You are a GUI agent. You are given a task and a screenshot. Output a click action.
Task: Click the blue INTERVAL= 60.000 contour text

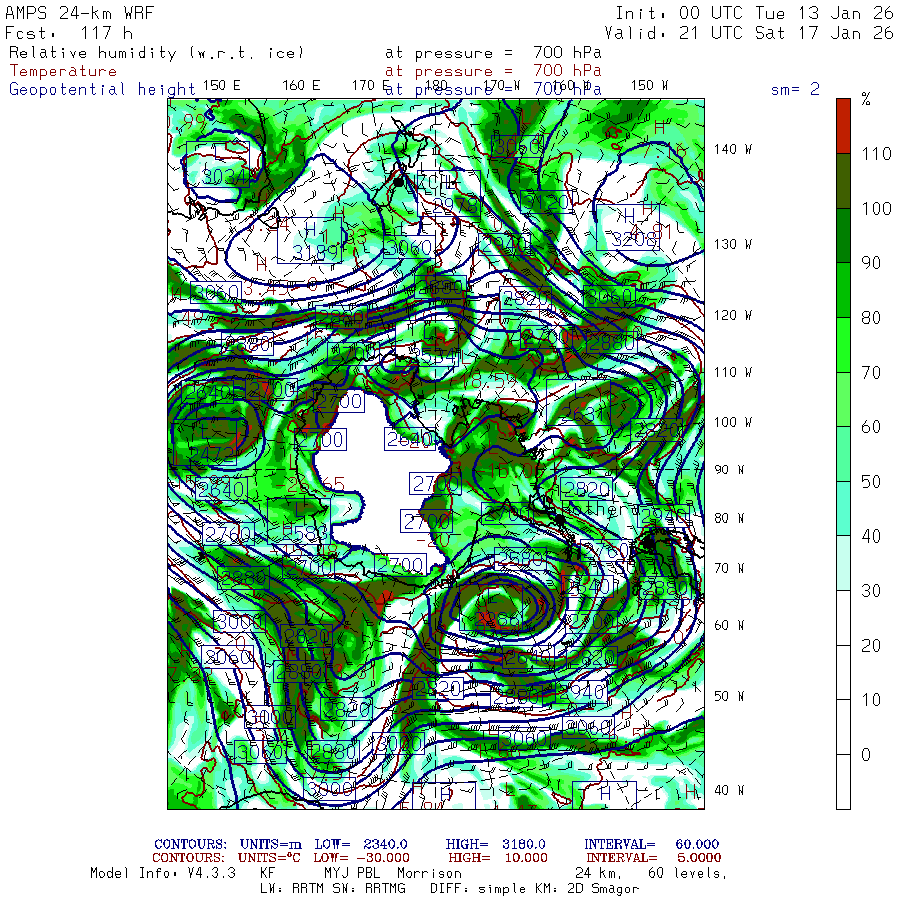(651, 844)
